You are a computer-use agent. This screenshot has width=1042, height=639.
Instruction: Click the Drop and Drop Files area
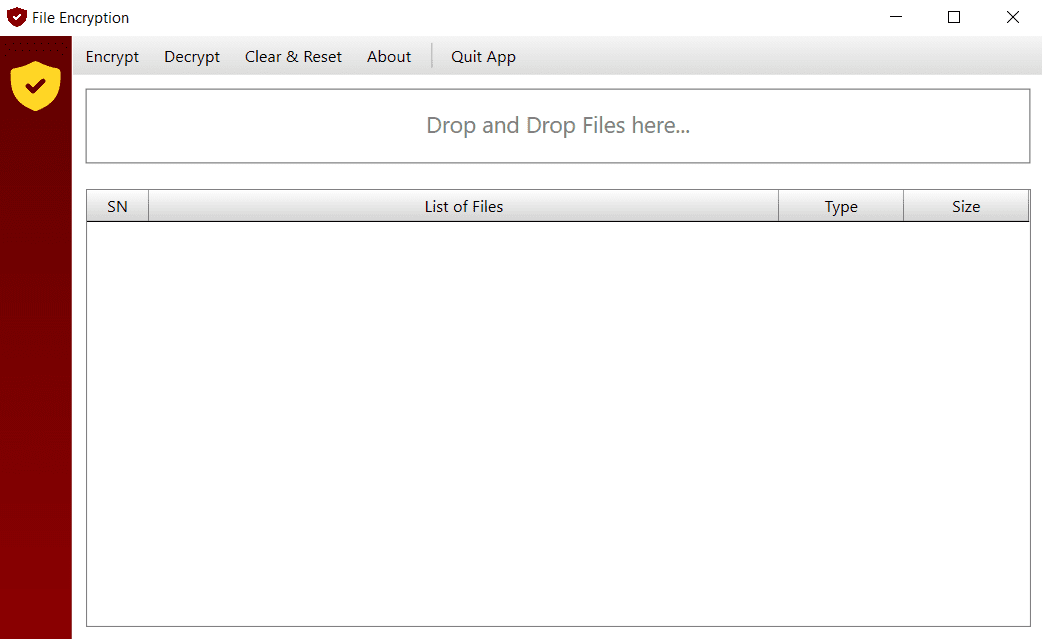(558, 126)
